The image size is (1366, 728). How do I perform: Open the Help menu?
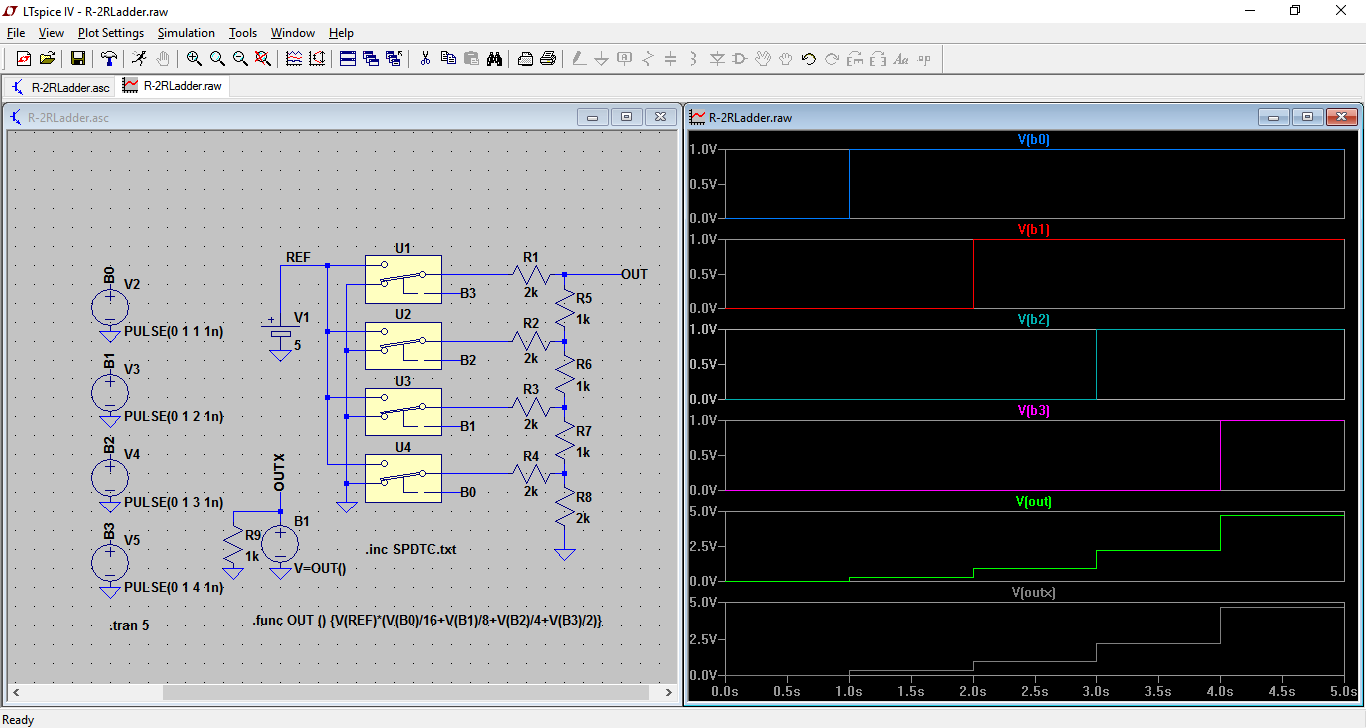(x=341, y=33)
